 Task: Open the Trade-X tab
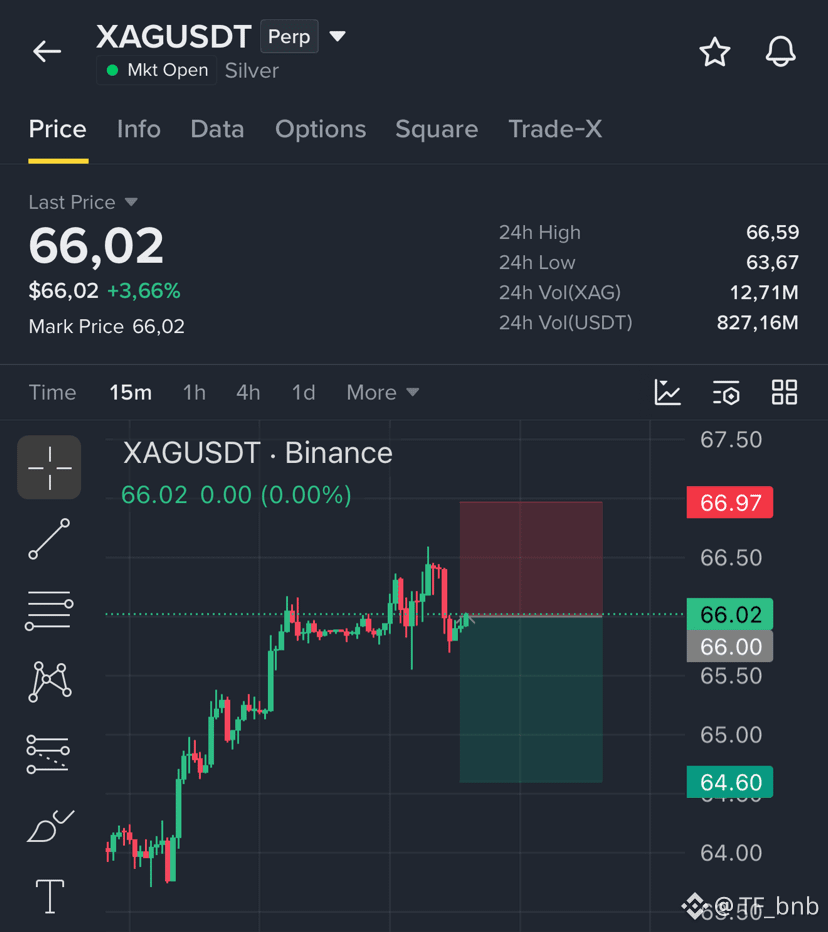tap(555, 129)
